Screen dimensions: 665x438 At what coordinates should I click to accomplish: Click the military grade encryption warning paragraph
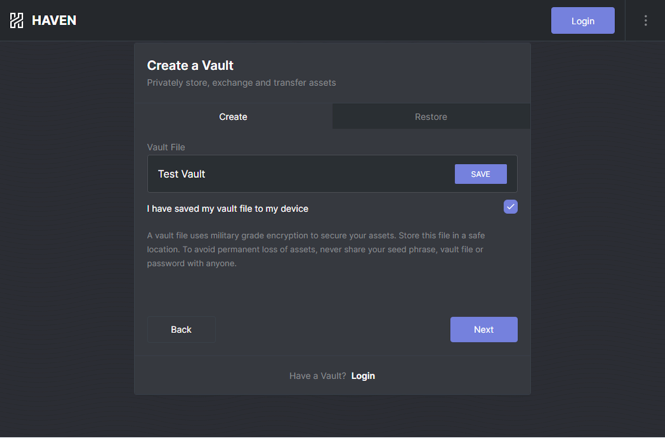click(316, 249)
